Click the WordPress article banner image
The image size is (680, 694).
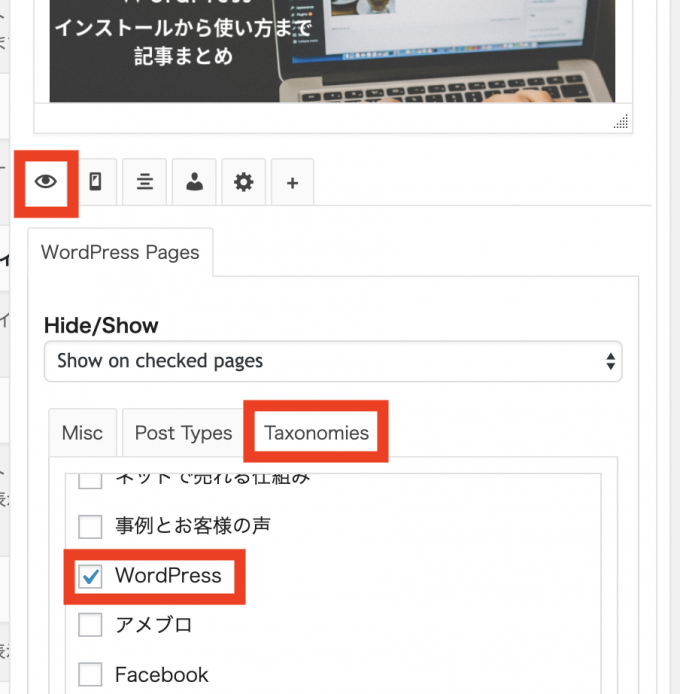click(x=332, y=51)
